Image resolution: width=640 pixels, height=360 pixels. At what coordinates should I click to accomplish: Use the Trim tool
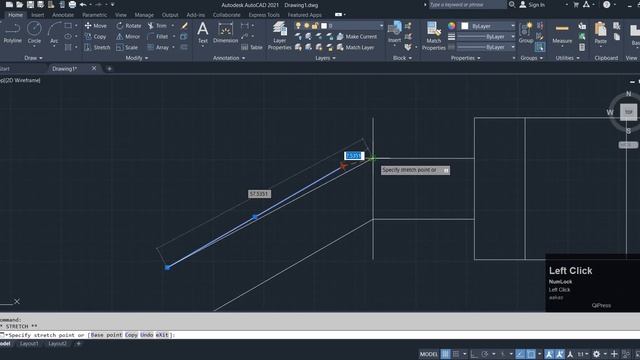click(x=157, y=26)
